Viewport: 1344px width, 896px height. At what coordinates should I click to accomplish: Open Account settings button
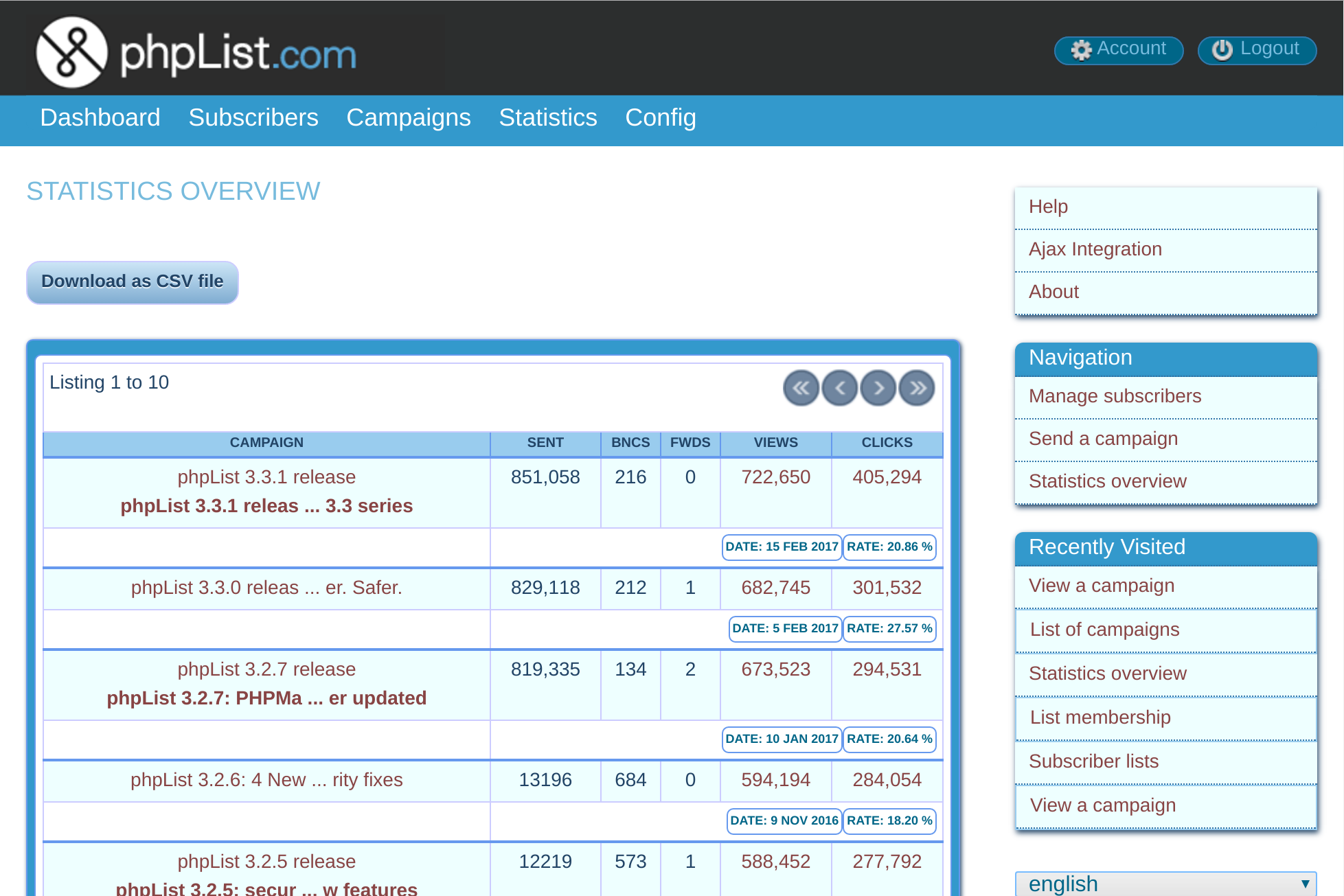click(1119, 50)
